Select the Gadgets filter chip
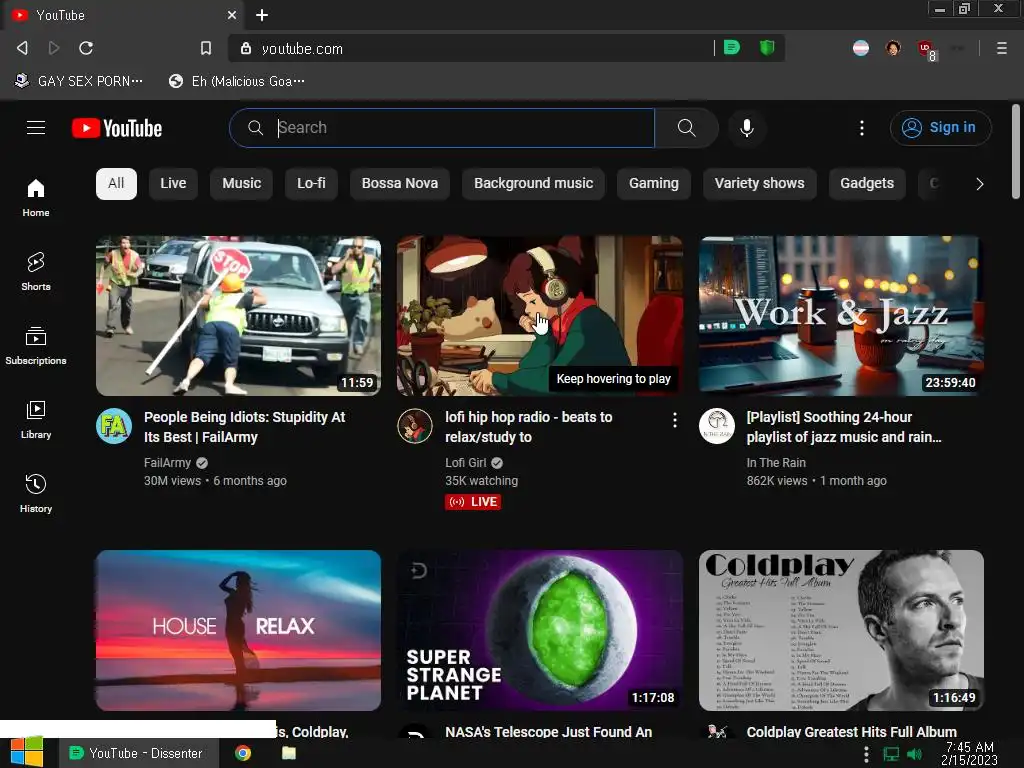This screenshot has width=1024, height=768. click(867, 184)
